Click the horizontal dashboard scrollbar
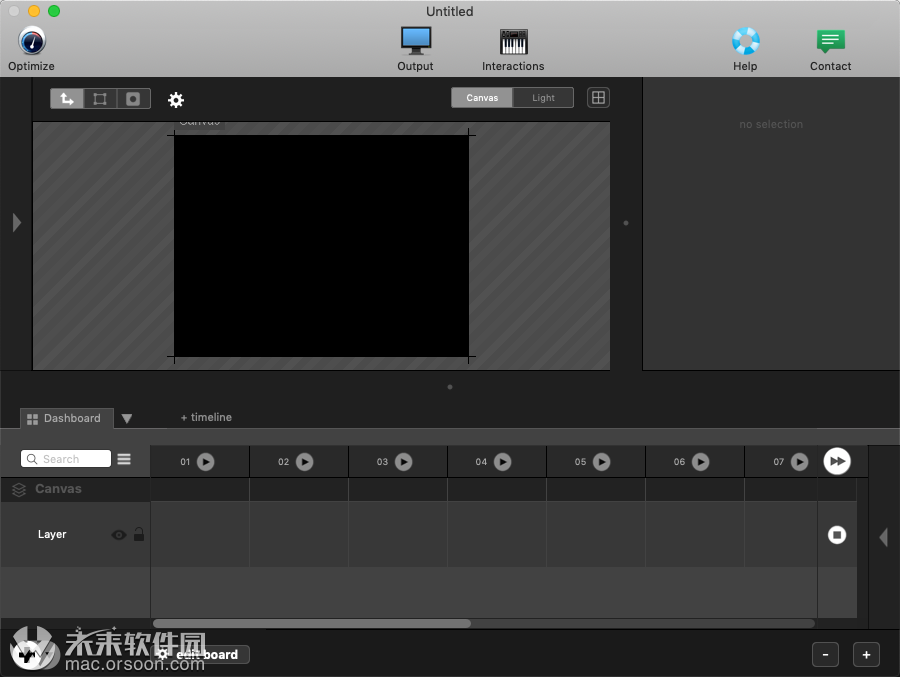Screen dimensions: 900x677 pyautogui.click(x=312, y=624)
